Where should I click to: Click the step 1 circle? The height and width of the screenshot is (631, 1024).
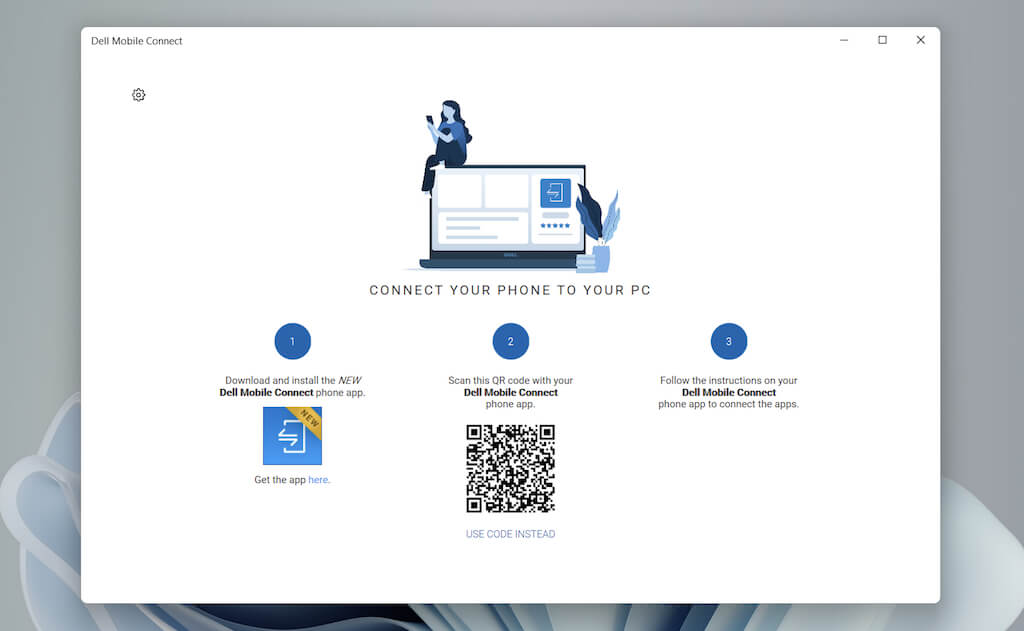(293, 341)
